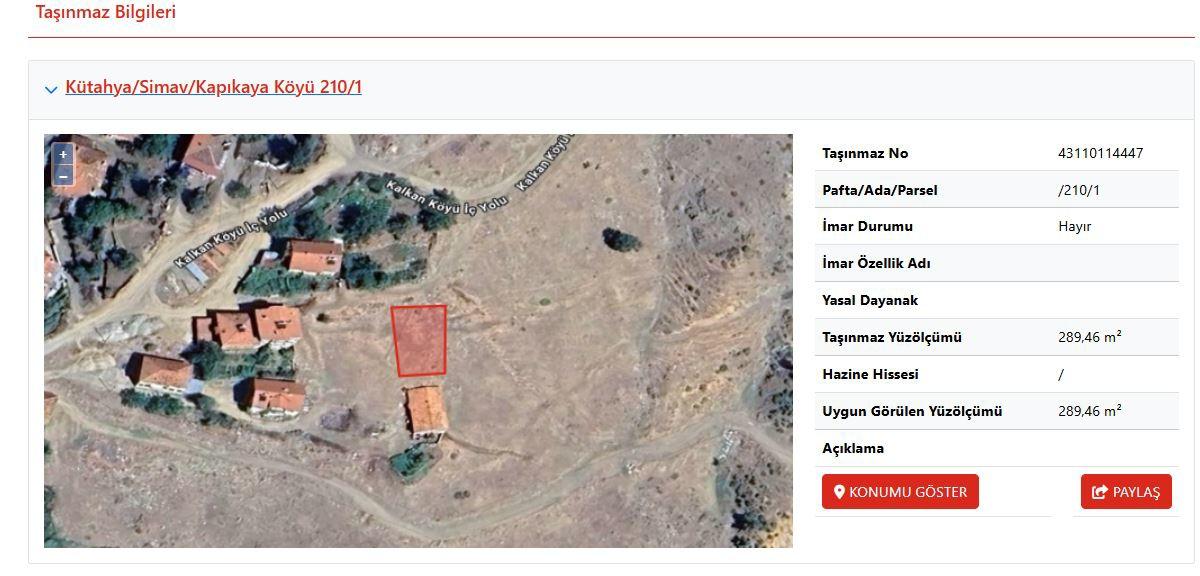Click the share arrow icon in PAYLAŞ
This screenshot has width=1200, height=576.
pos(1101,492)
